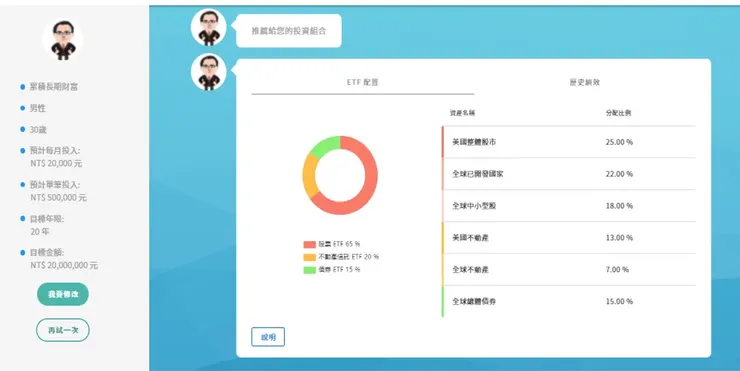Click the 30歲 sidebar item
The width and height of the screenshot is (740, 371).
point(38,129)
